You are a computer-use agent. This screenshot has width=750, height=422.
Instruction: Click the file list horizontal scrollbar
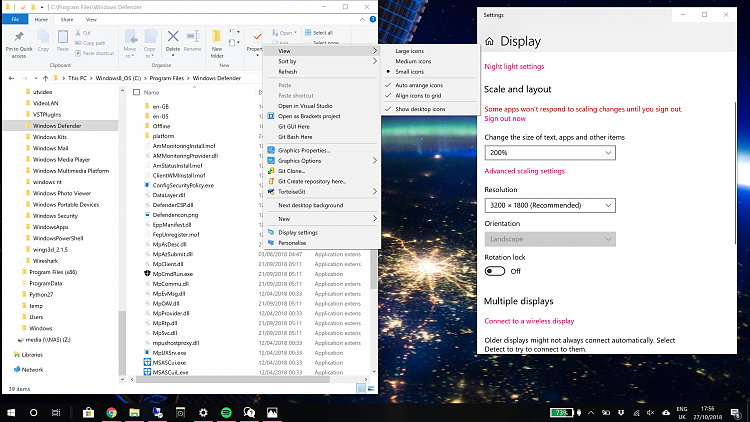(233, 379)
